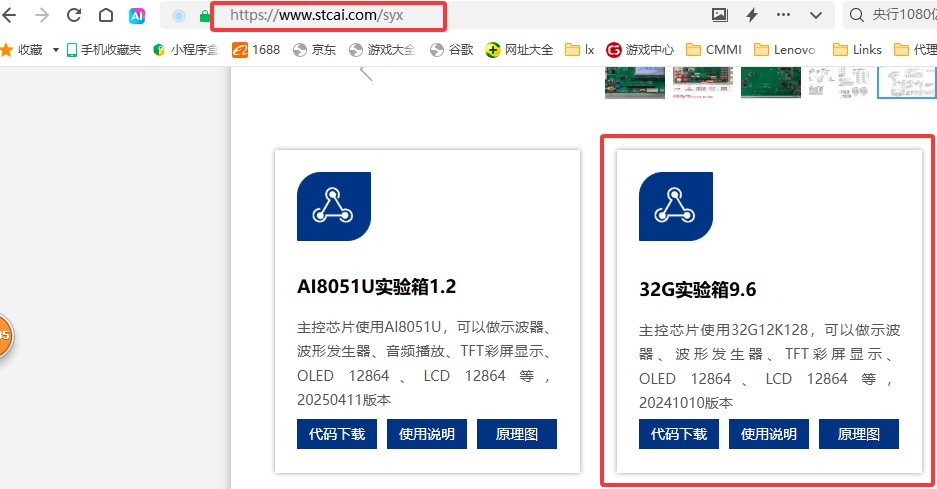This screenshot has width=937, height=489.
Task: Click the lightning speed-mode icon
Action: tap(752, 15)
